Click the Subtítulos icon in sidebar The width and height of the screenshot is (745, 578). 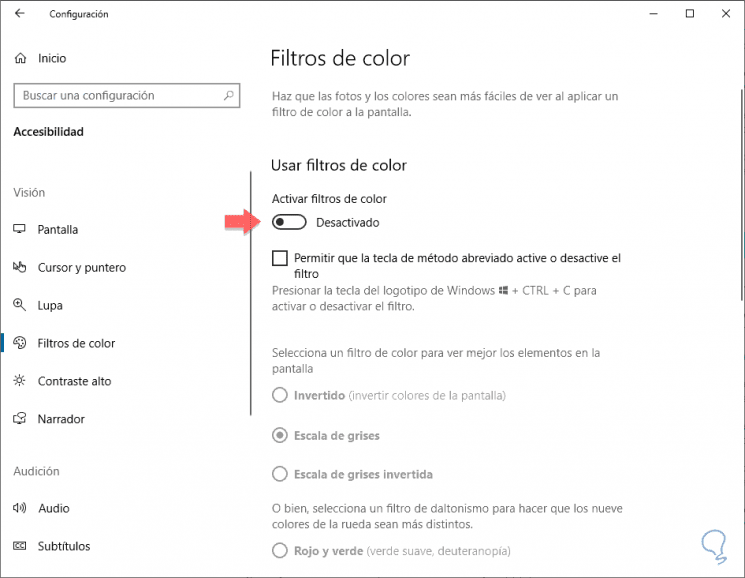(x=20, y=547)
